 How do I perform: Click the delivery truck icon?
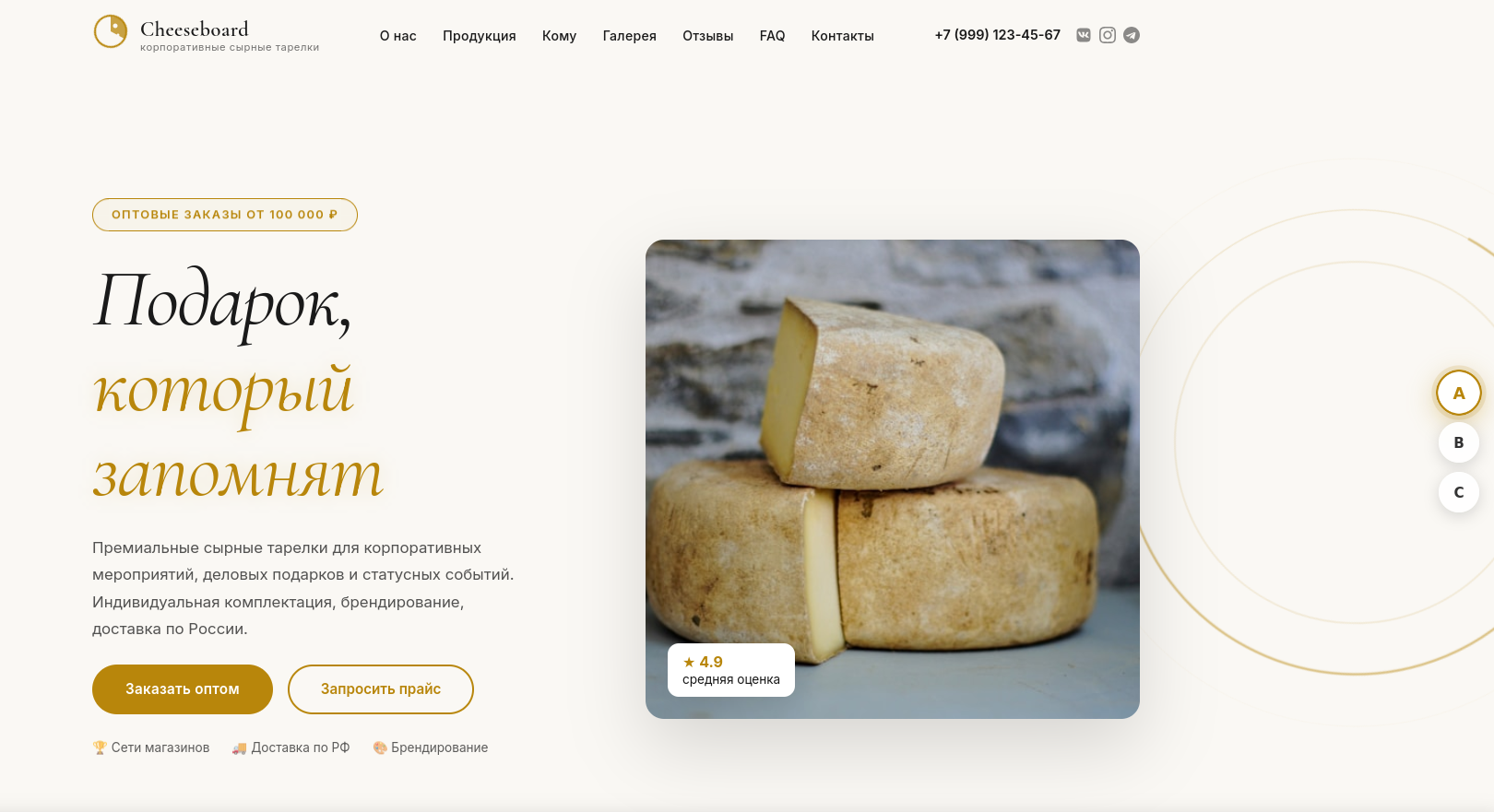(239, 747)
